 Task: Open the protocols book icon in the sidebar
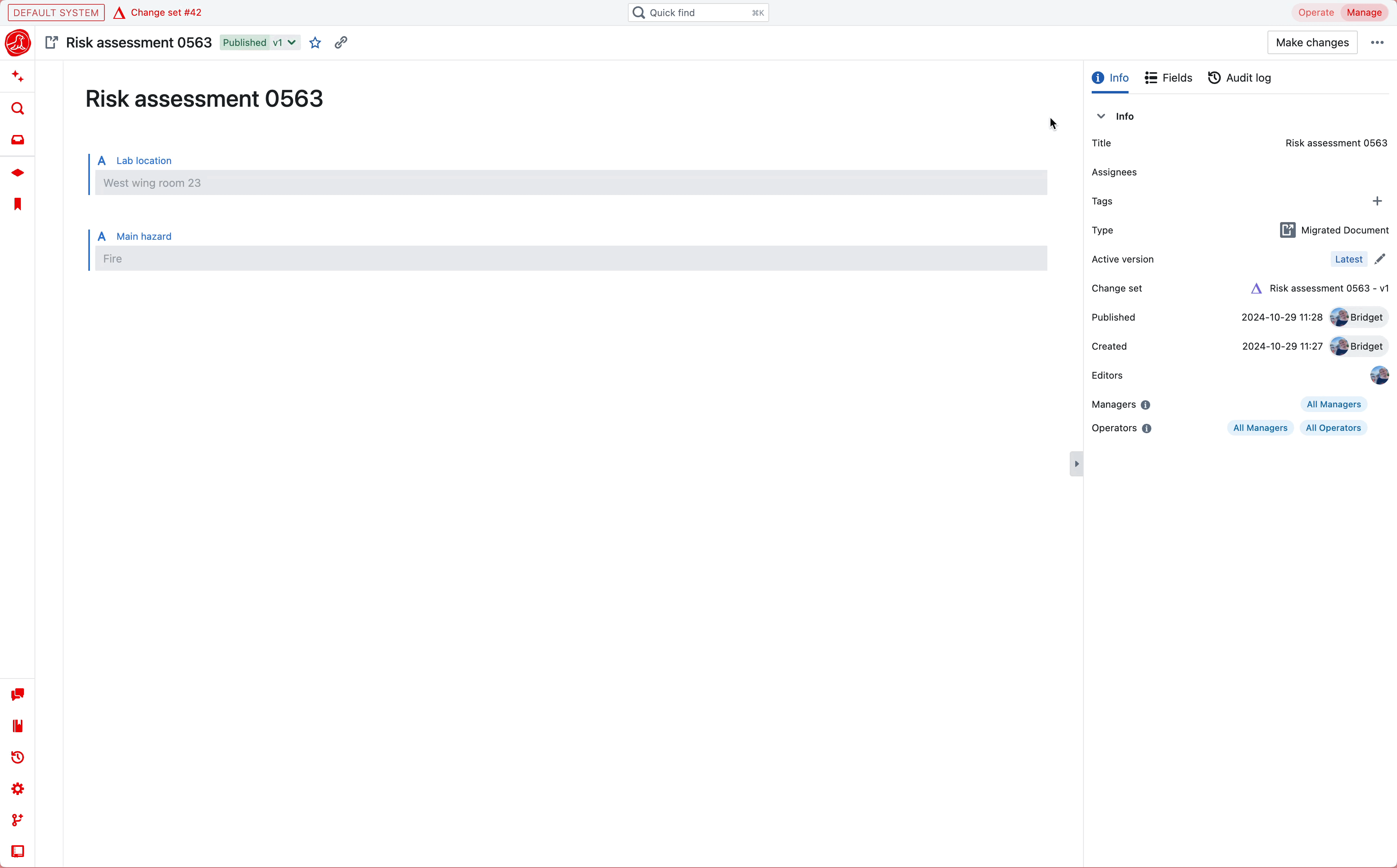(18, 726)
